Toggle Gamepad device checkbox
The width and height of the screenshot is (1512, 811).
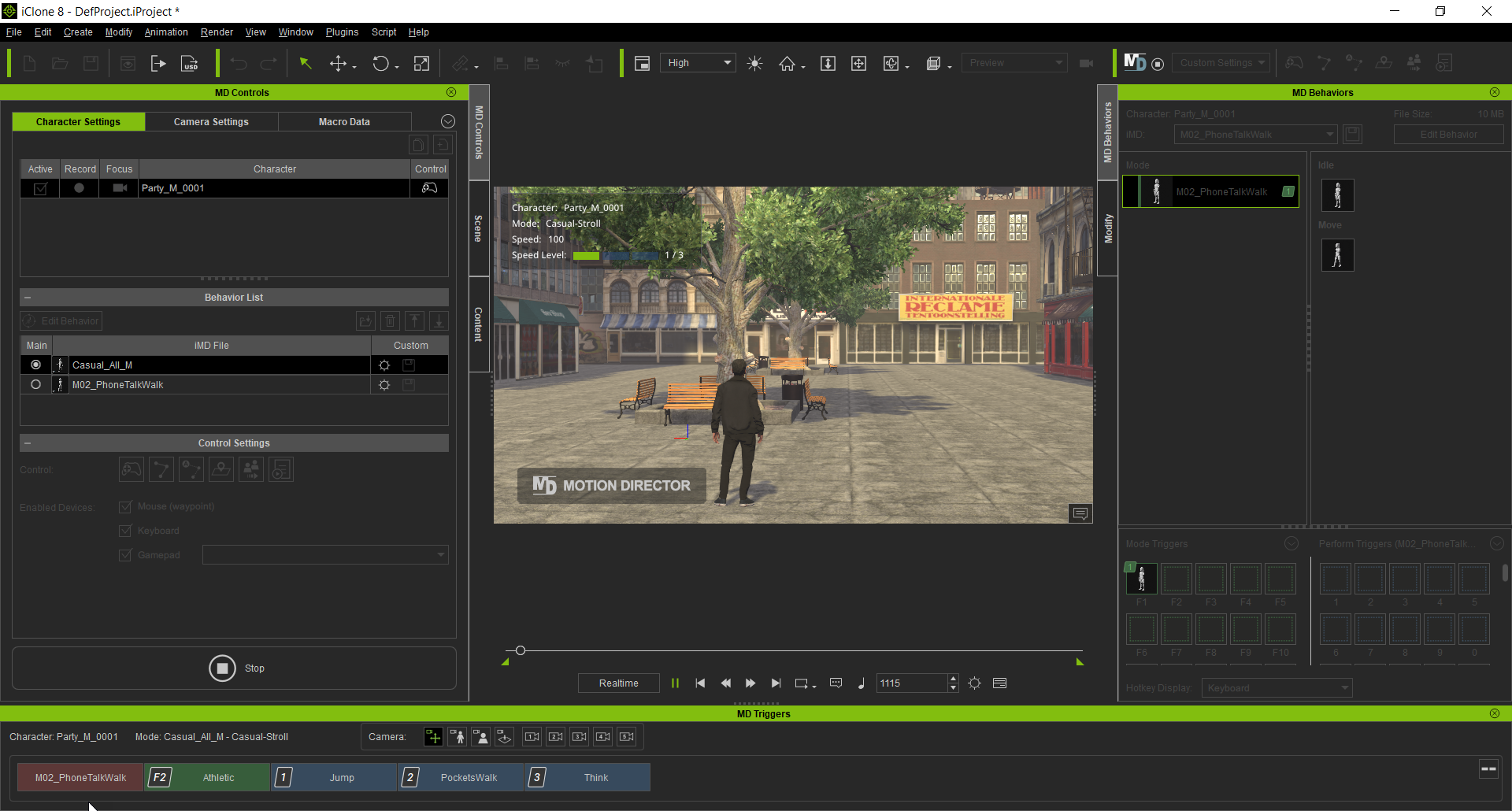(x=124, y=555)
